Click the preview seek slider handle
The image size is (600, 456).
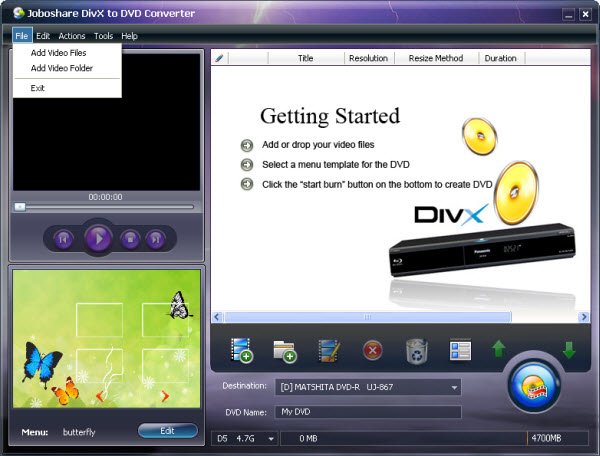tap(20, 207)
